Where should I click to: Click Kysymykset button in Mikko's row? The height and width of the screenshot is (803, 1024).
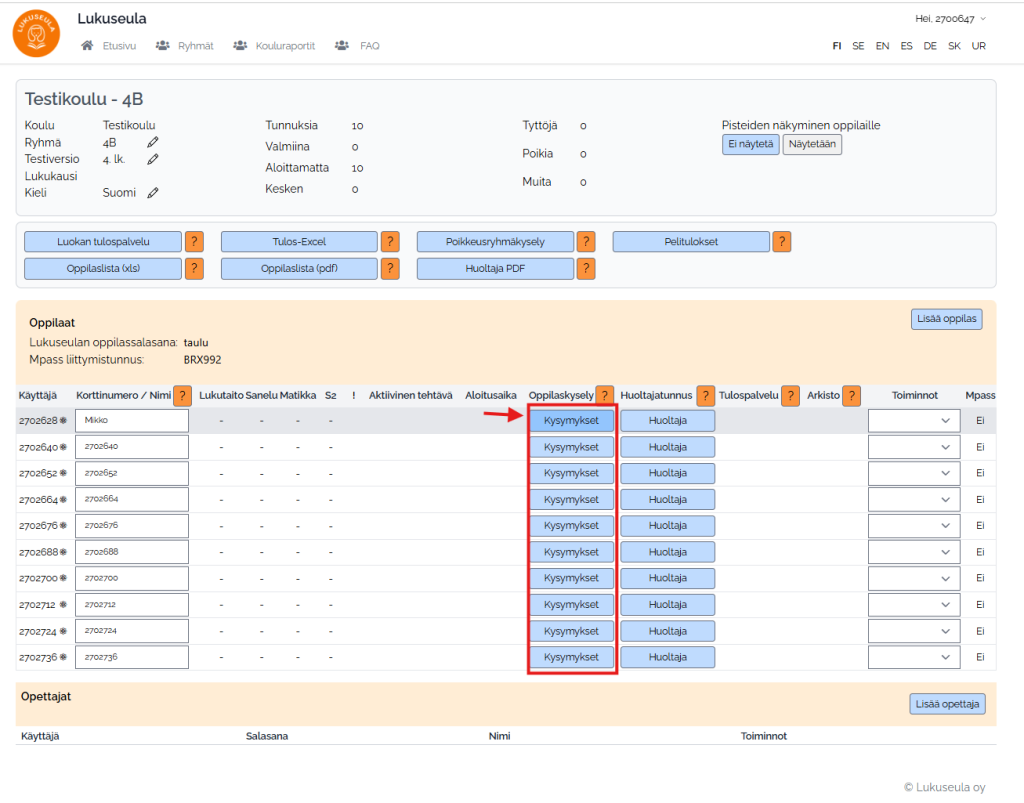click(571, 421)
